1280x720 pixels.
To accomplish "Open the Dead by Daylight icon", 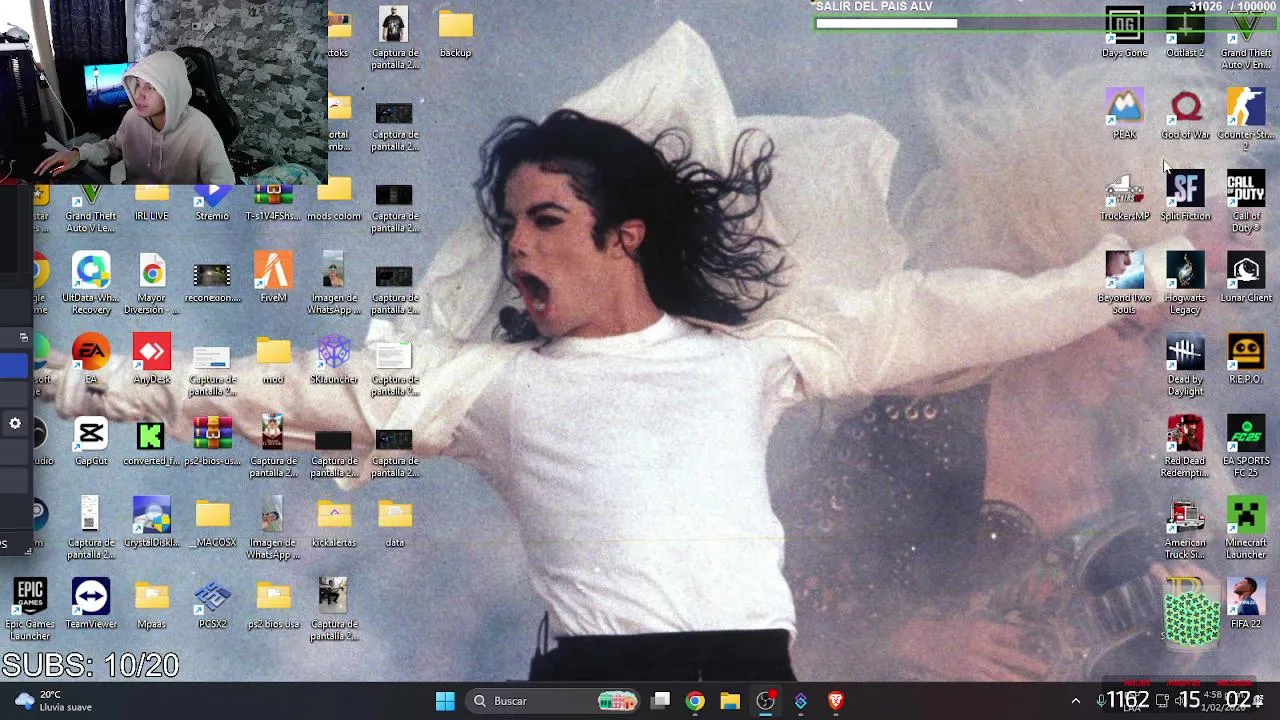I will click(x=1185, y=365).
